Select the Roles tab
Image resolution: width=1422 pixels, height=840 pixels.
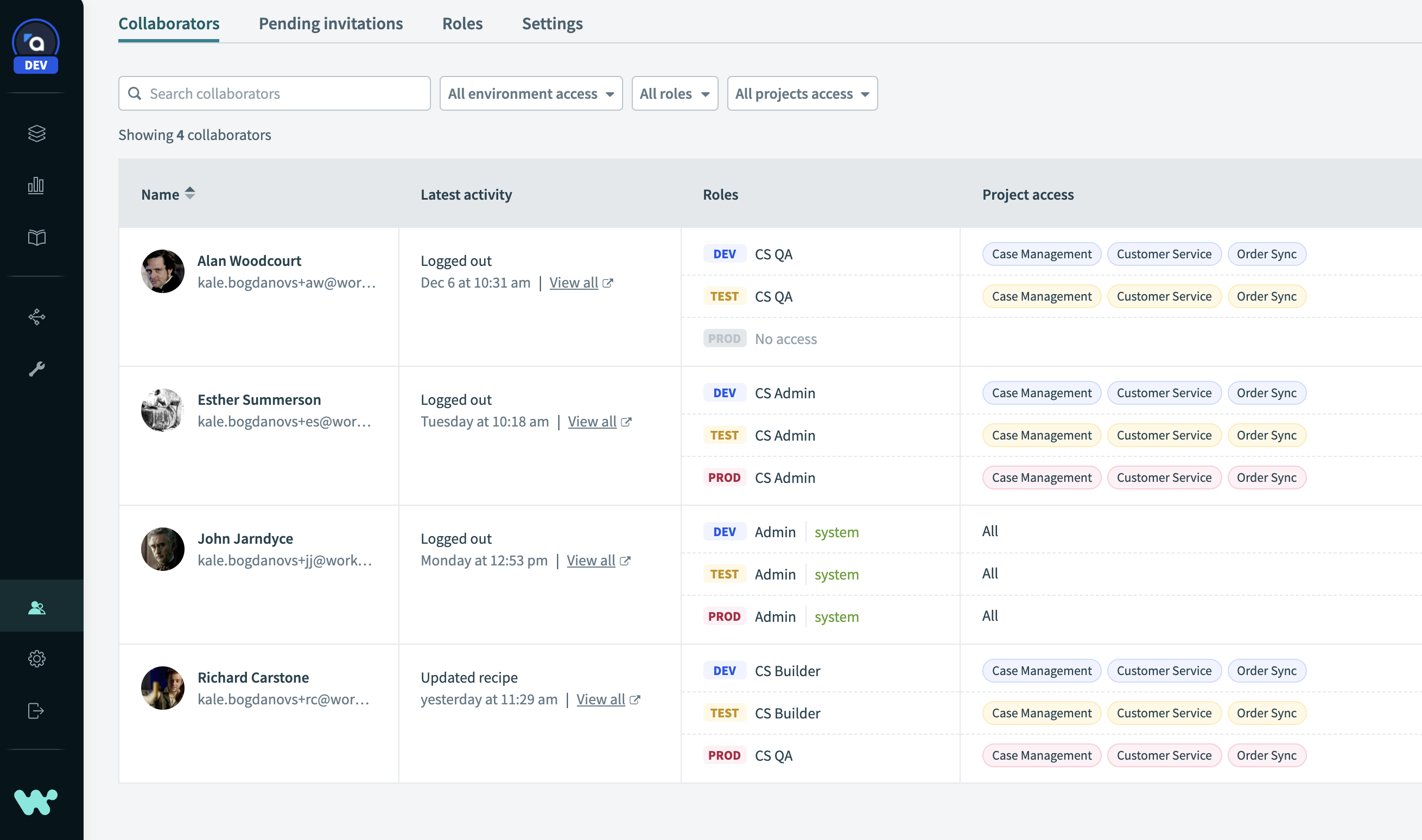(460, 23)
